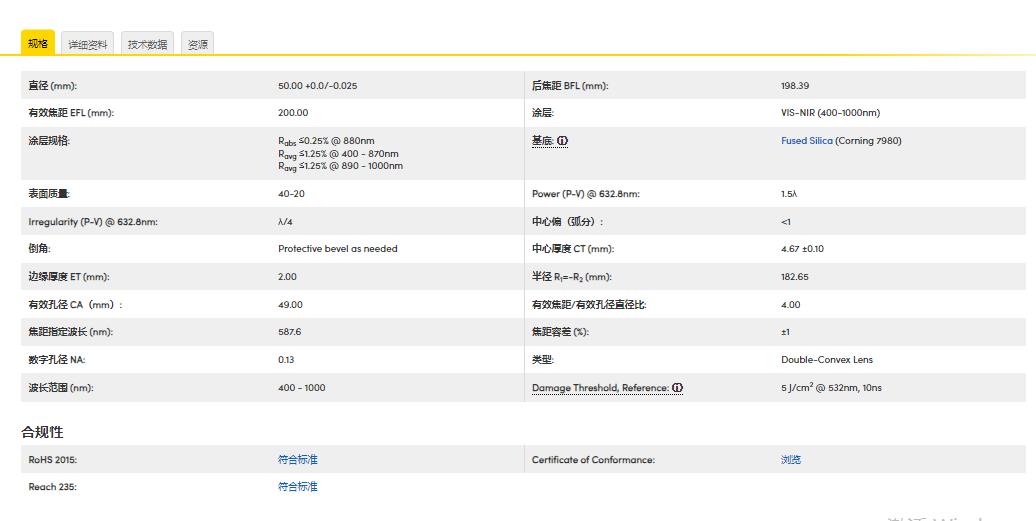Image resolution: width=1036 pixels, height=521 pixels.
Task: Click the info icon beside Damage Threshold, Reference
Action: click(x=677, y=388)
